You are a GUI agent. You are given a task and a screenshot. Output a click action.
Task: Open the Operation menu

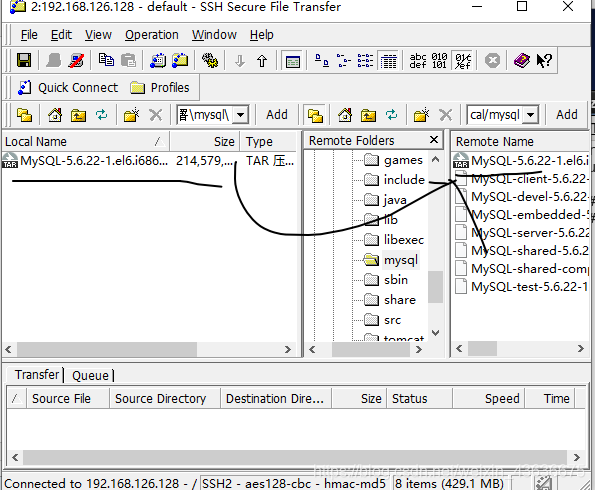(x=152, y=35)
